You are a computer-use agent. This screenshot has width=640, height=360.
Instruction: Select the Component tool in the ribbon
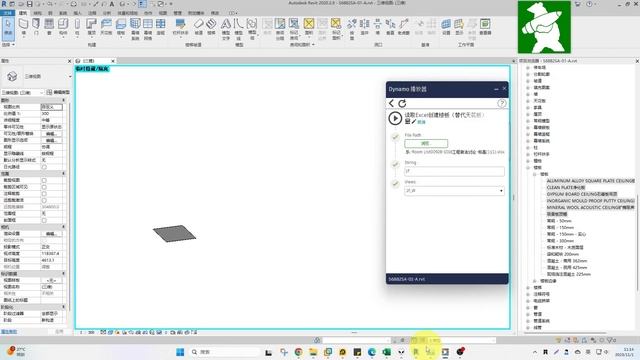[63, 27]
